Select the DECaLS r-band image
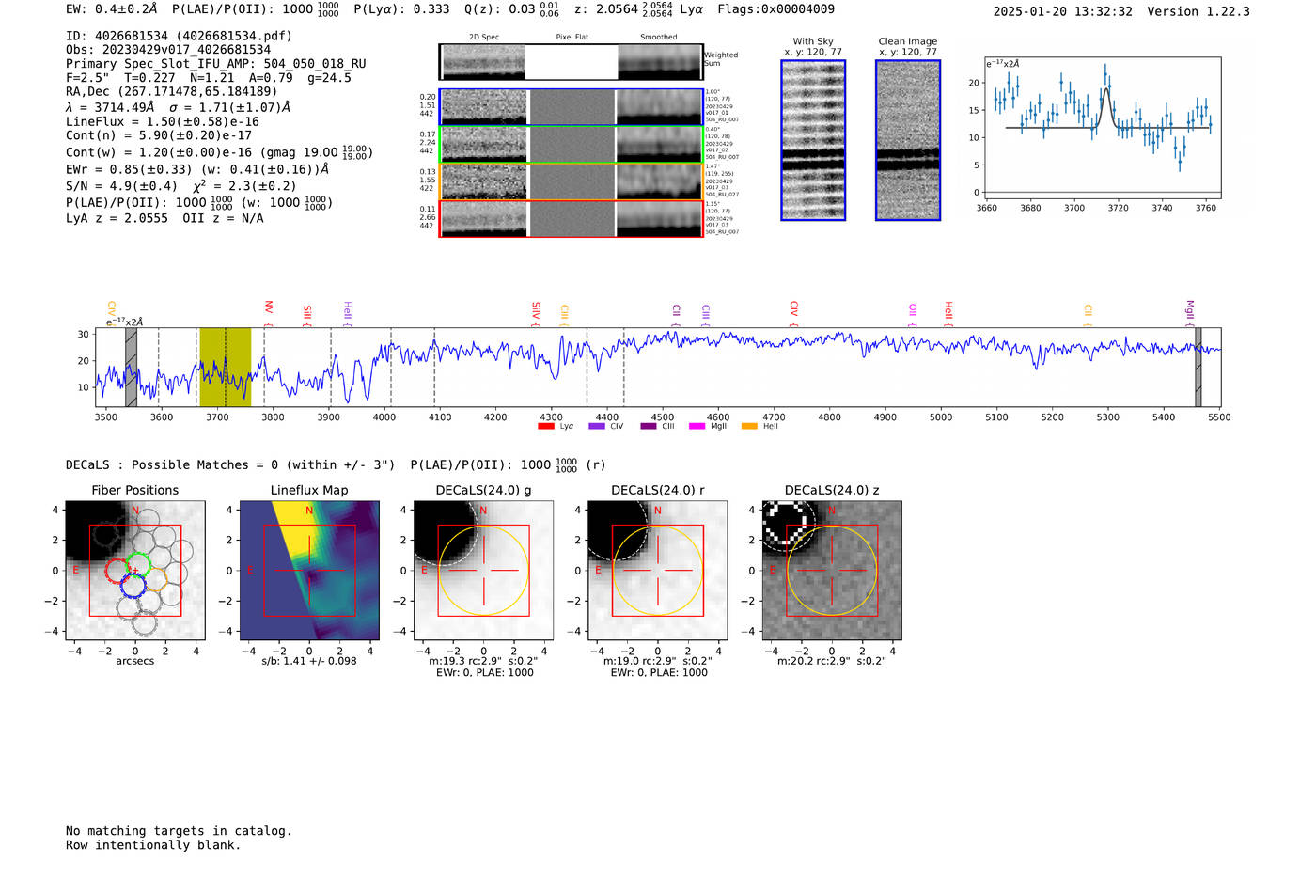The image size is (1316, 896). [x=657, y=571]
